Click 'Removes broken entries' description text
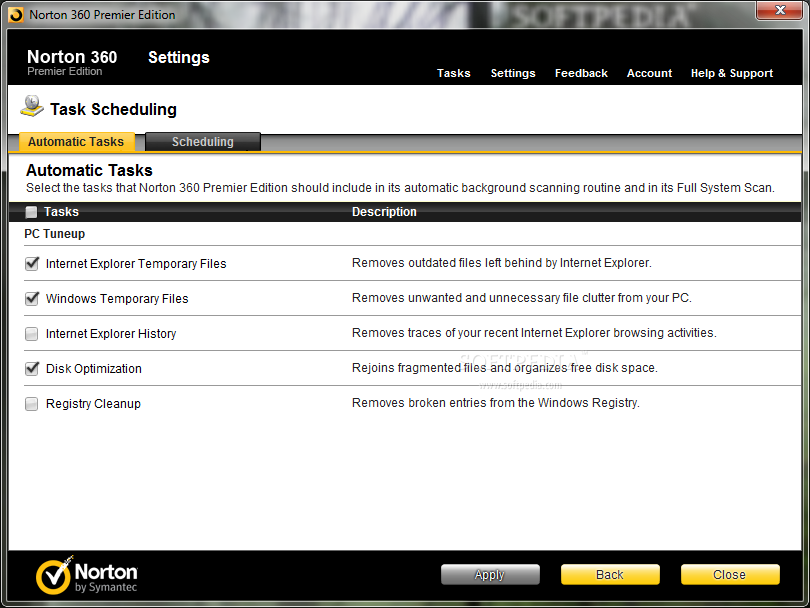810x608 pixels. (x=496, y=402)
